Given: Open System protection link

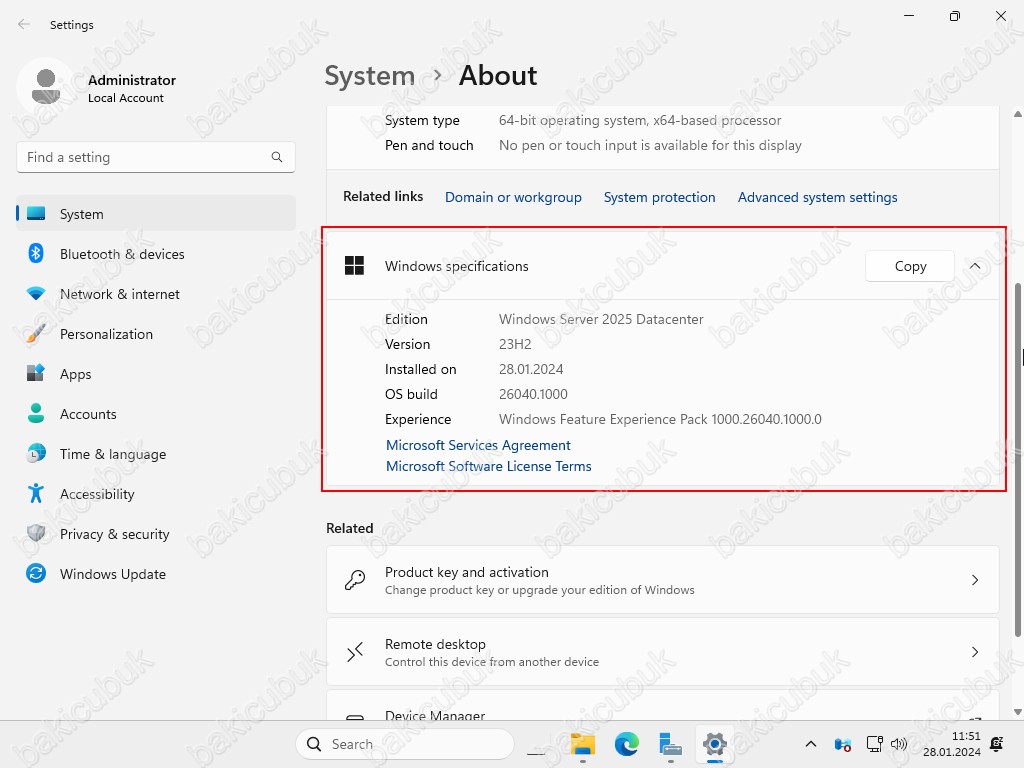Looking at the screenshot, I should tap(659, 197).
